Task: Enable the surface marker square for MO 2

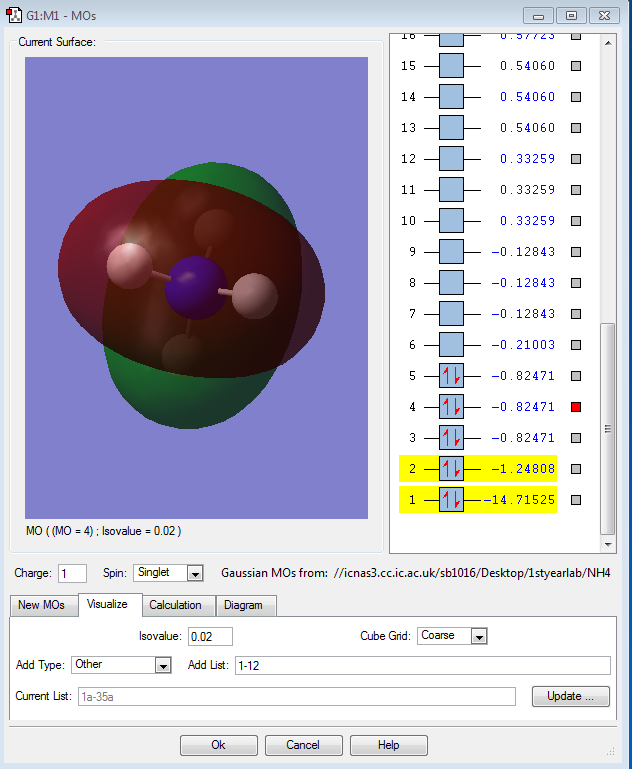Action: pos(575,469)
